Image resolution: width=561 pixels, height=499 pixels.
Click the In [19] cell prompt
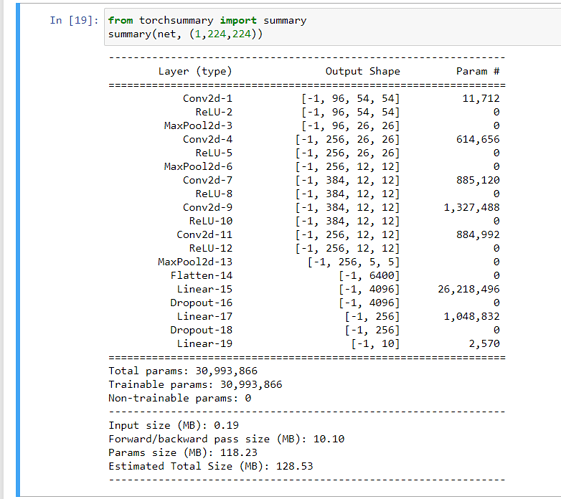point(74,20)
